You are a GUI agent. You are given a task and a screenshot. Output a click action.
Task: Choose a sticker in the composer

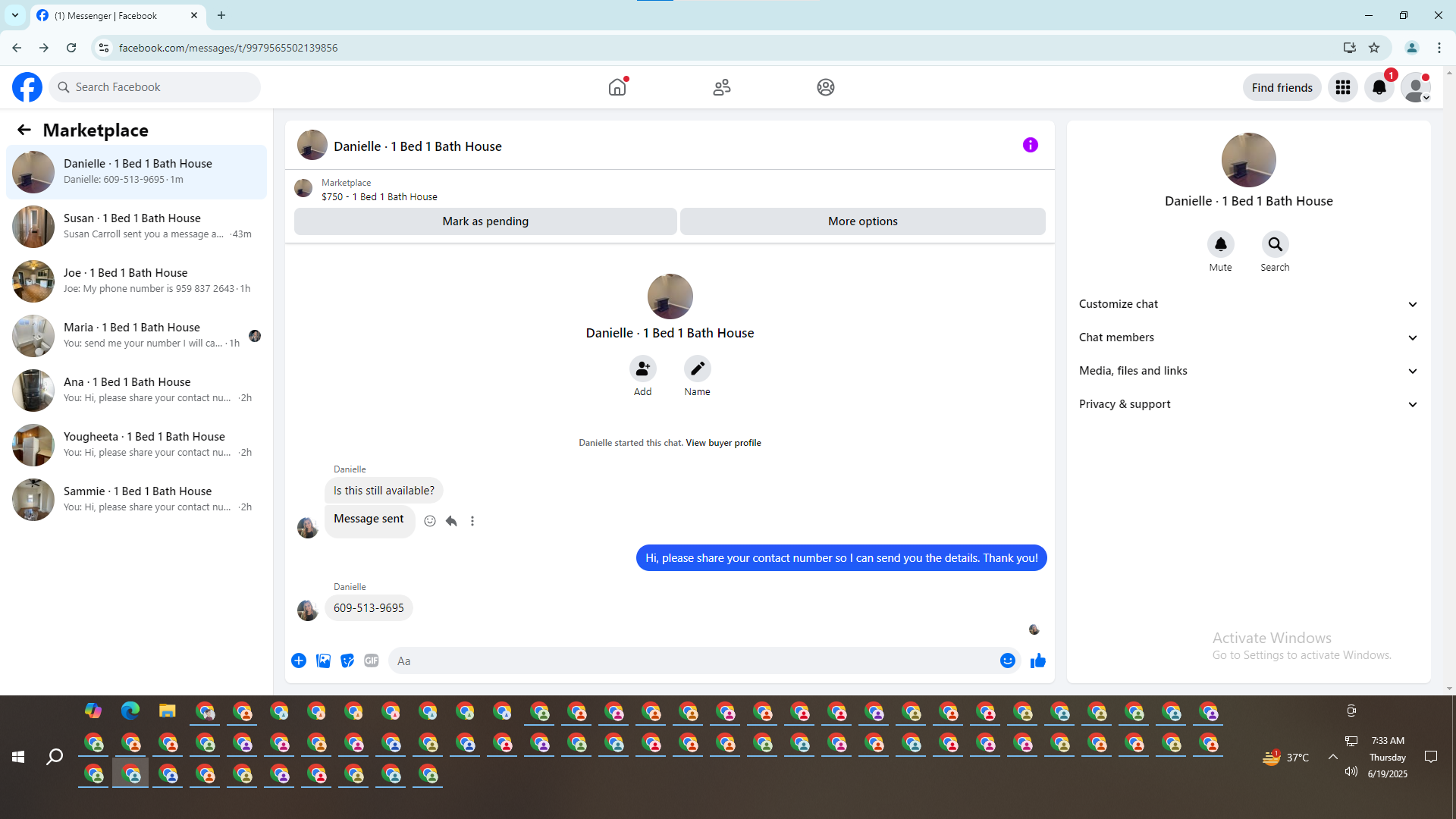(347, 661)
